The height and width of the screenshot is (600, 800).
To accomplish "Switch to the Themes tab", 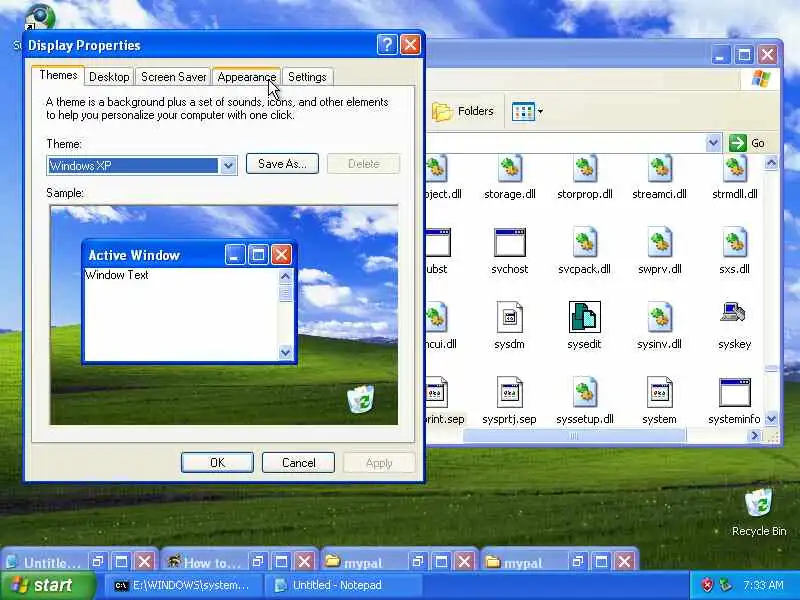I will coord(58,75).
